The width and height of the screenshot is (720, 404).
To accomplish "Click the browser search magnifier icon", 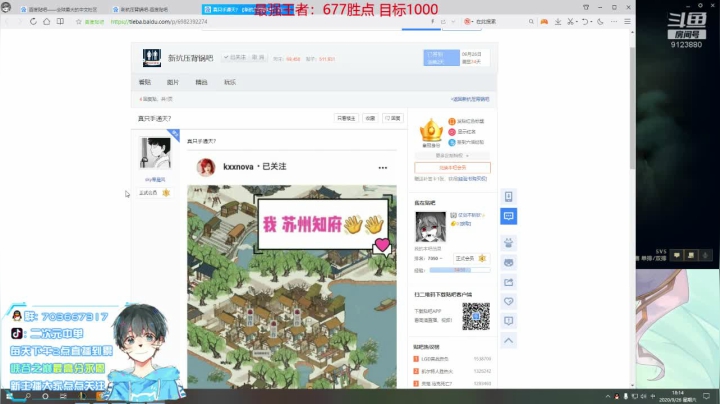I will click(531, 22).
